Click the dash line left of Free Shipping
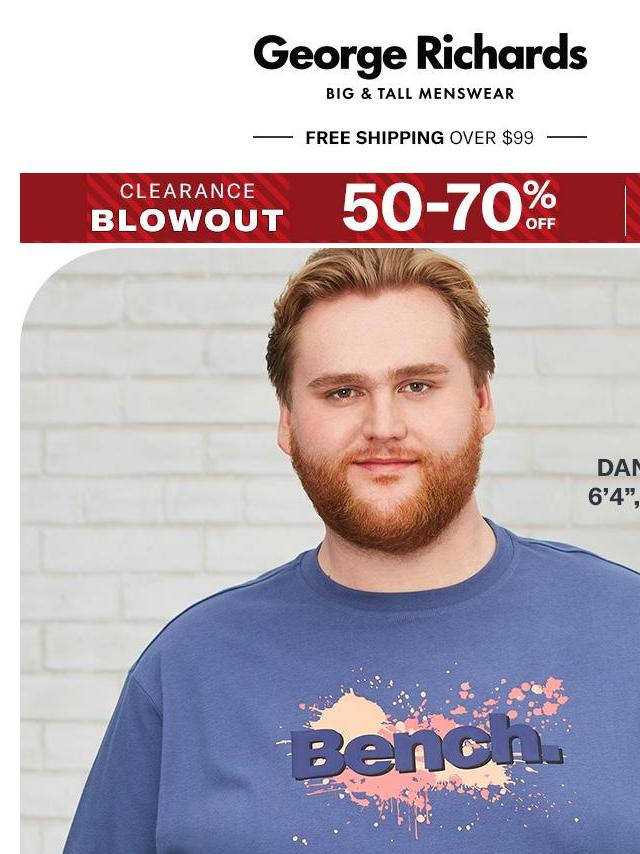This screenshot has width=640, height=854. tap(273, 137)
